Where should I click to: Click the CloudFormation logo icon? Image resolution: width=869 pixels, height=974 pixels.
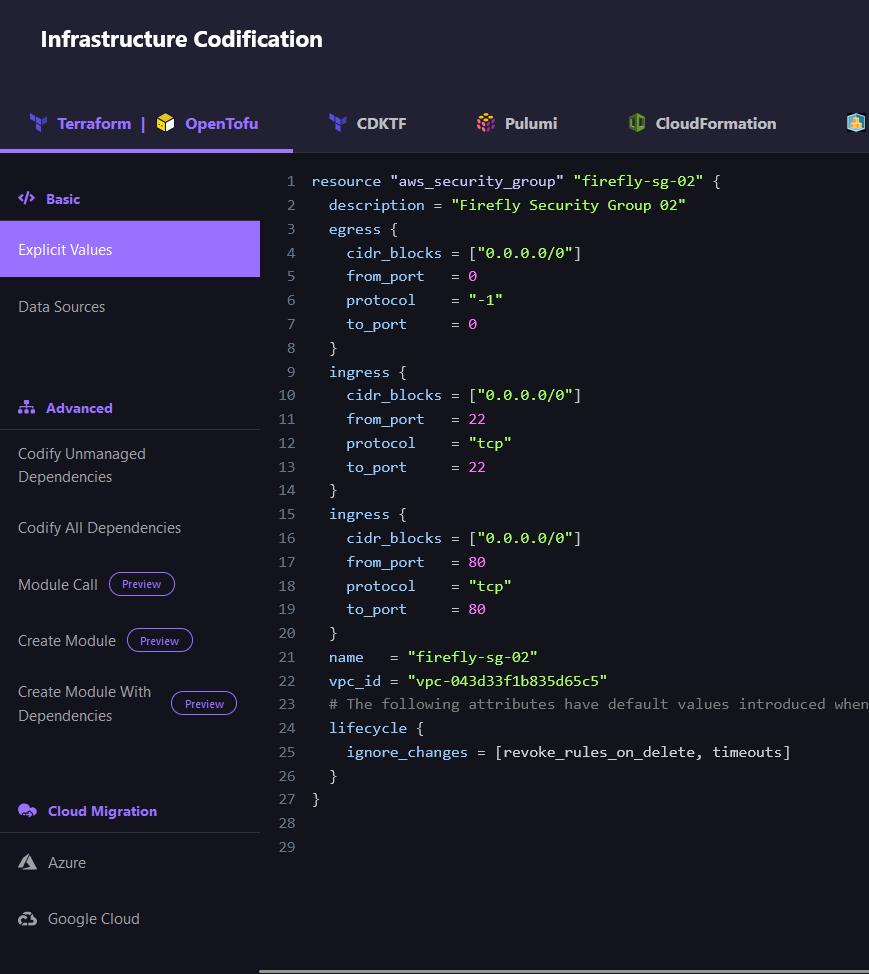pos(637,123)
